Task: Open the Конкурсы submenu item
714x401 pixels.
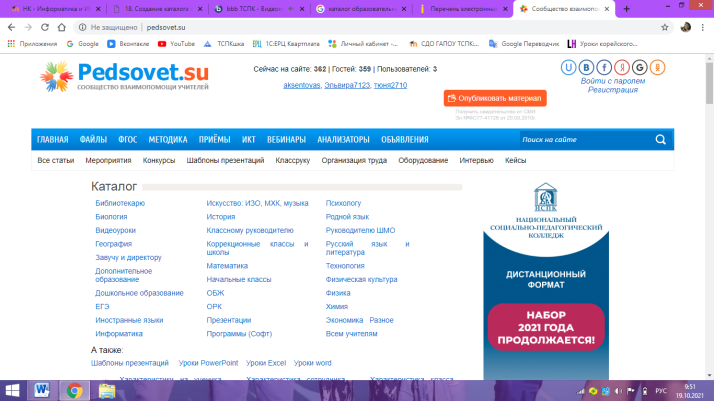Action: 158,160
